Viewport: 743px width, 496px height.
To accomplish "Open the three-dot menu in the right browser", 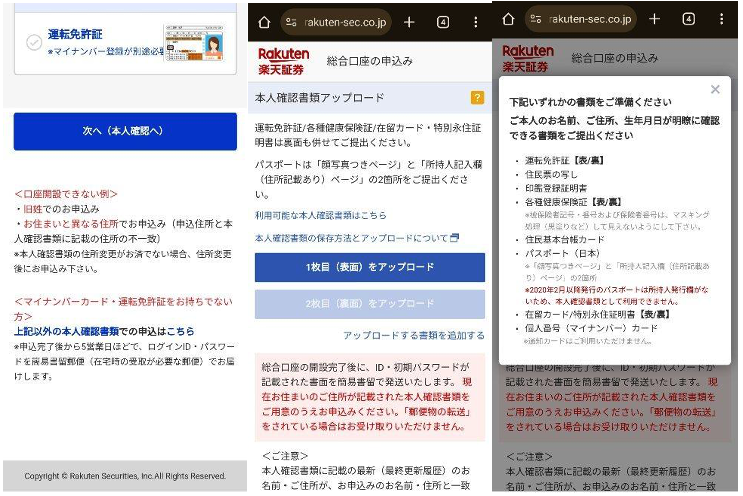I will [721, 19].
